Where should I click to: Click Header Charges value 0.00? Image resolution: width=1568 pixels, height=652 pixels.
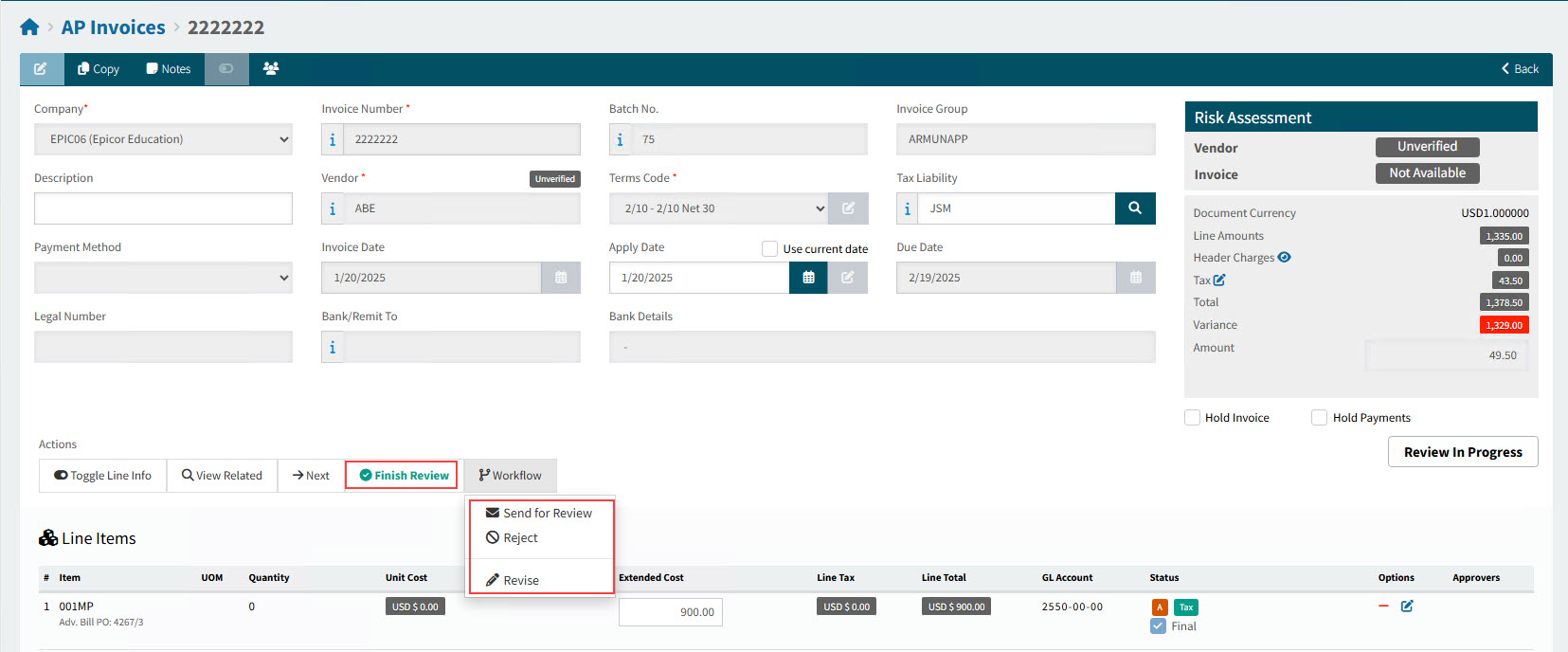coord(1514,258)
